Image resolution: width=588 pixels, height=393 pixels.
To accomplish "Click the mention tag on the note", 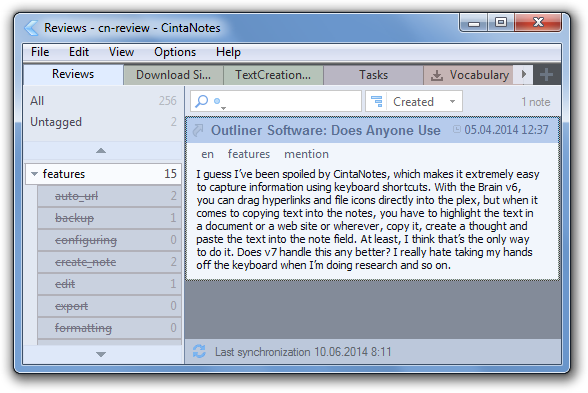I will coord(306,154).
